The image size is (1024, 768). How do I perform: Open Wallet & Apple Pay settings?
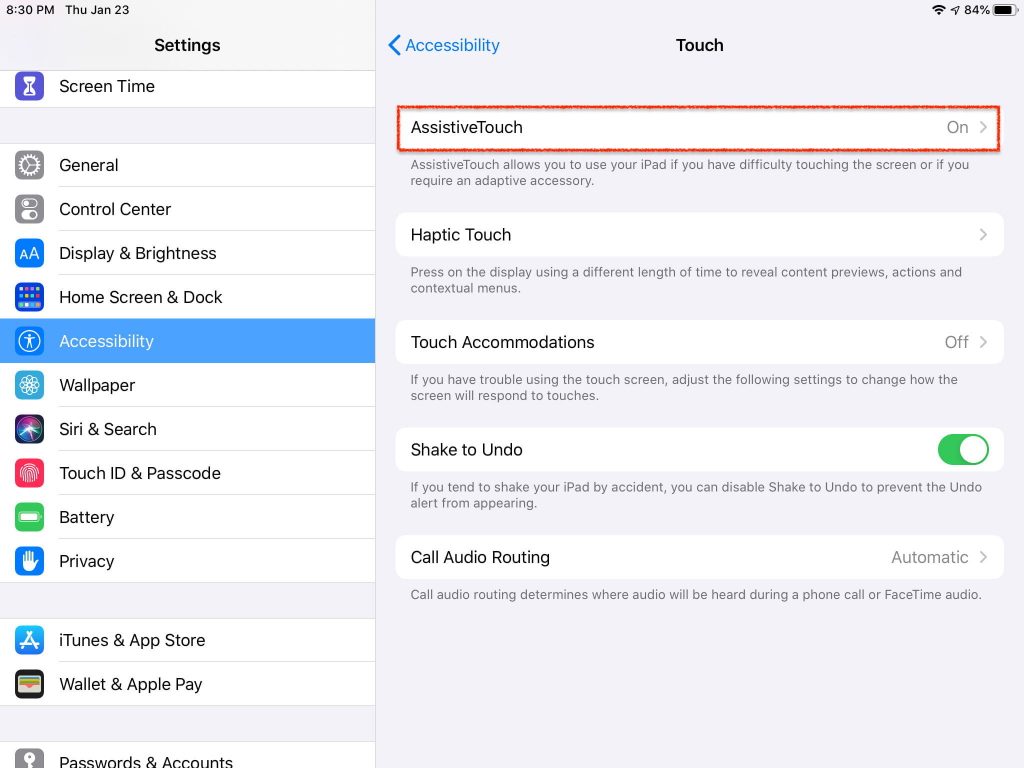[x=187, y=684]
